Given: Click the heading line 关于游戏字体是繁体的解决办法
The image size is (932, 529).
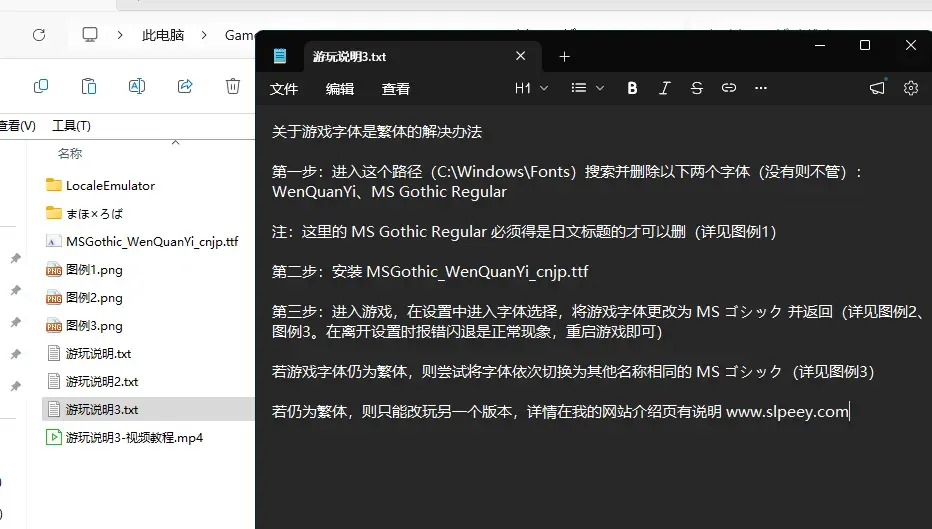Looking at the screenshot, I should 377,131.
